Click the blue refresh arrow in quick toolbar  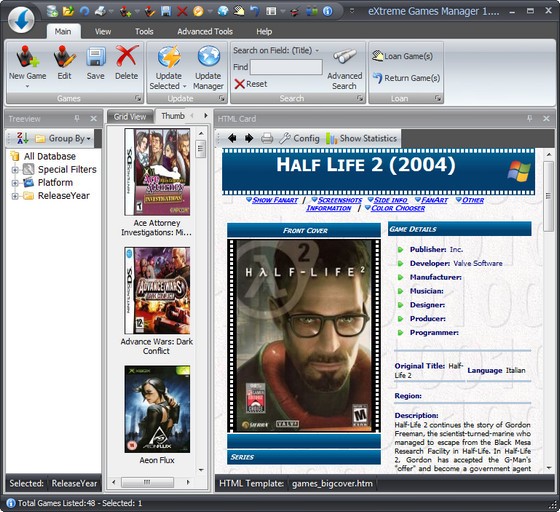(x=84, y=11)
